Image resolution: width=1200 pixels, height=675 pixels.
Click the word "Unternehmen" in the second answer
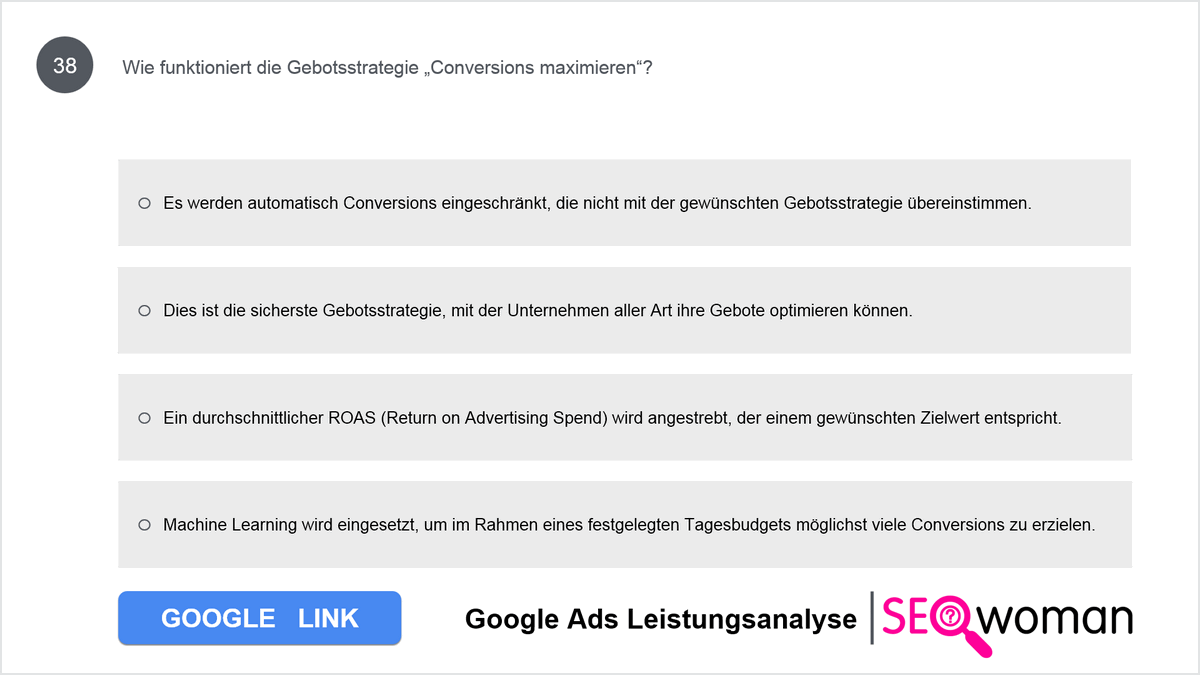(x=553, y=311)
